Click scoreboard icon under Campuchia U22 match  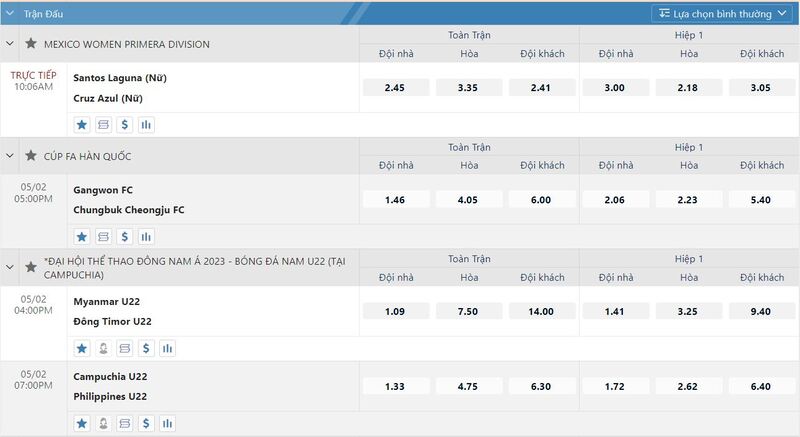pos(124,424)
